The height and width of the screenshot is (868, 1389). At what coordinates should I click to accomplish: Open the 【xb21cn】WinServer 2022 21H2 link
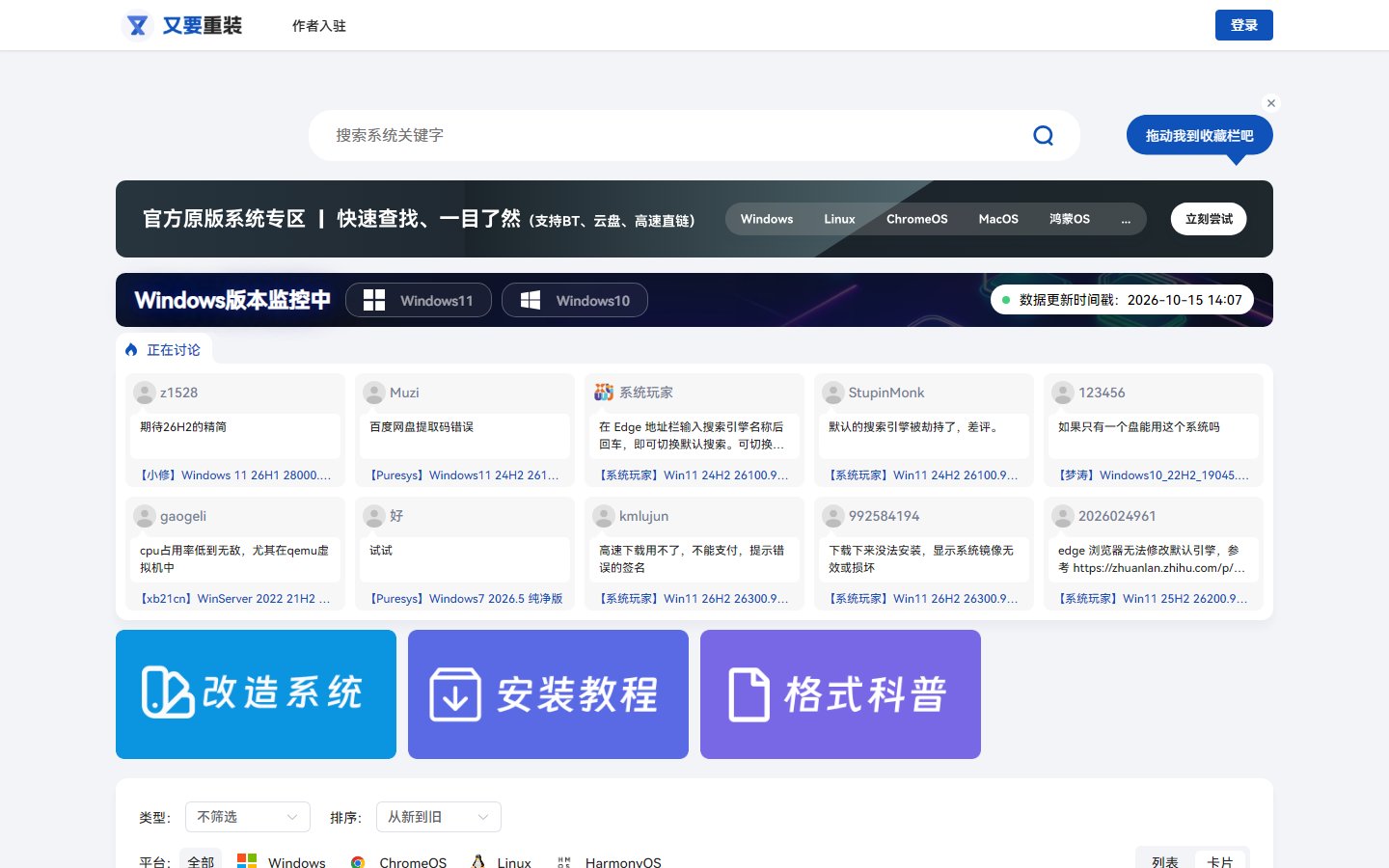[x=234, y=599]
